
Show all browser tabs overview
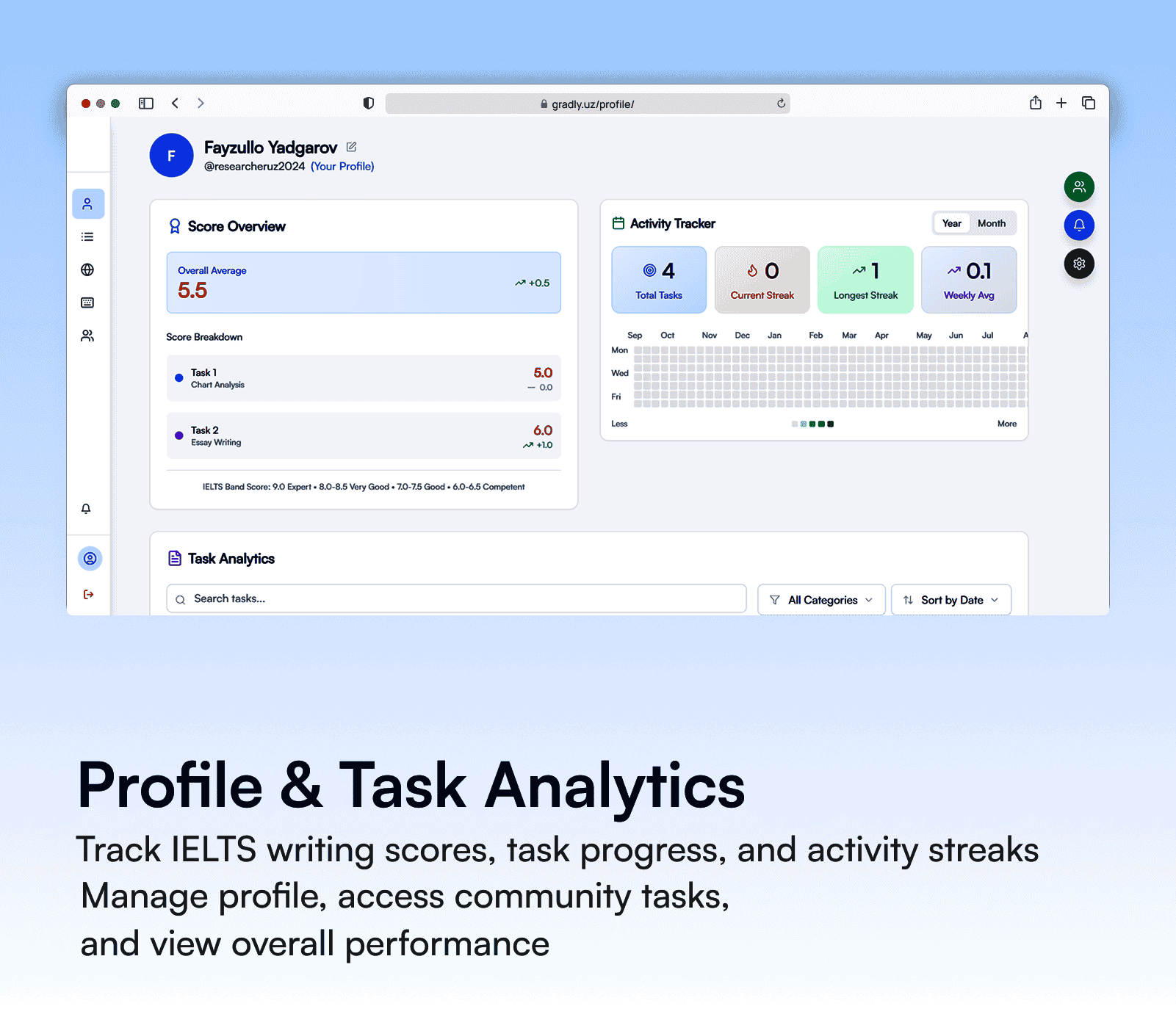point(1088,103)
